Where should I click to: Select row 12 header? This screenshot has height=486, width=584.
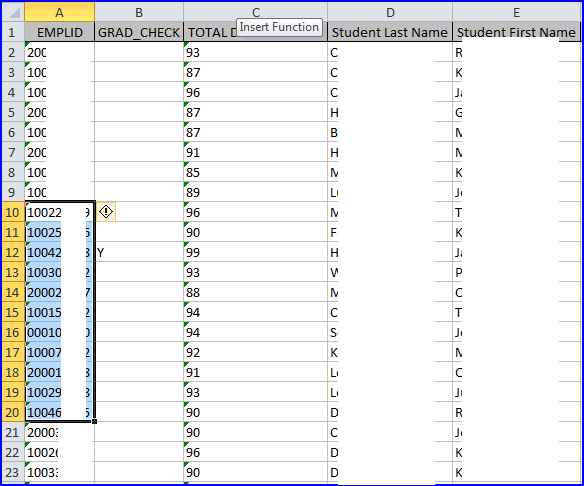tap(13, 252)
